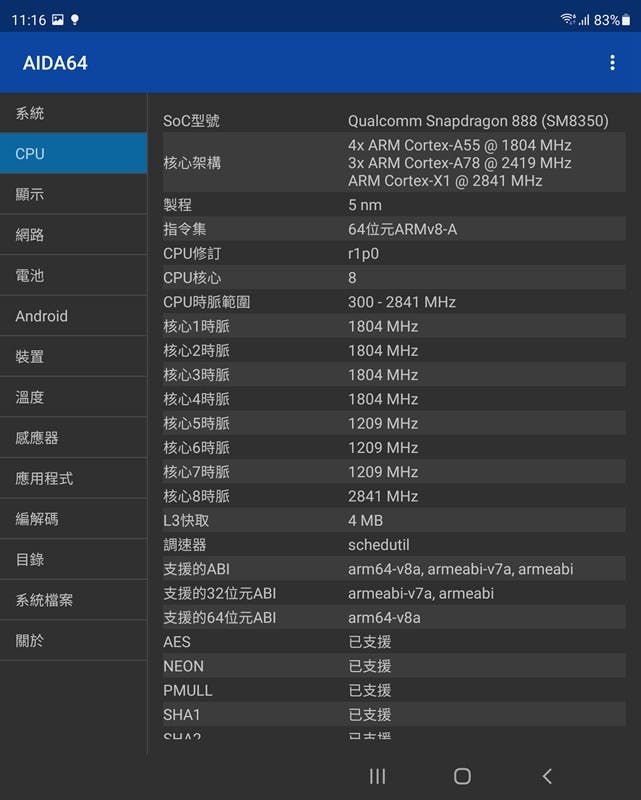
Task: Tap the Android recent apps button
Action: point(377,776)
